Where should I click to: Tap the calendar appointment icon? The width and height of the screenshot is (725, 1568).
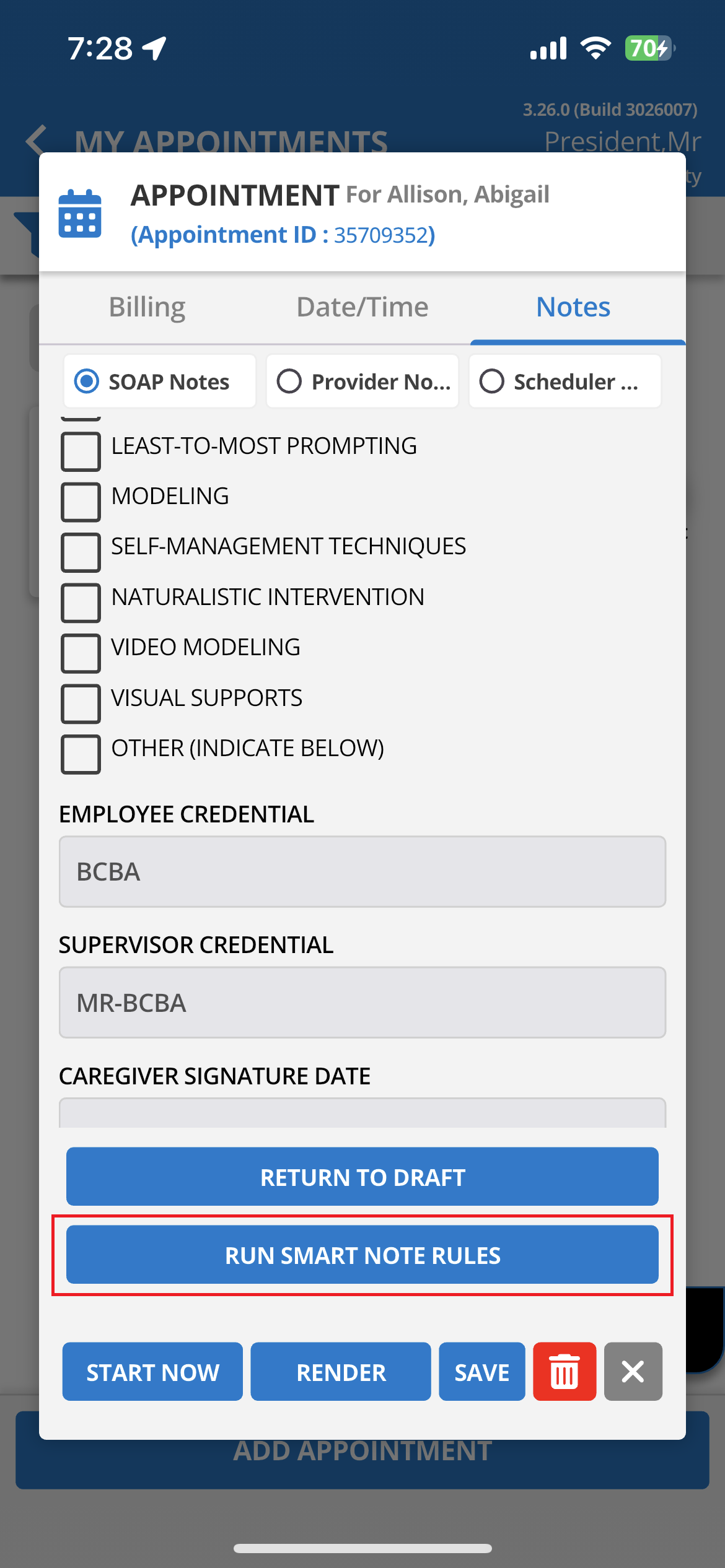click(80, 214)
